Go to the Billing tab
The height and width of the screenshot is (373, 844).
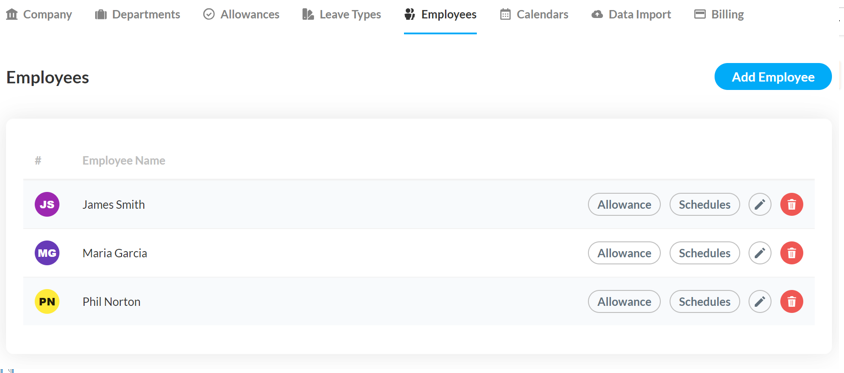[x=719, y=15]
